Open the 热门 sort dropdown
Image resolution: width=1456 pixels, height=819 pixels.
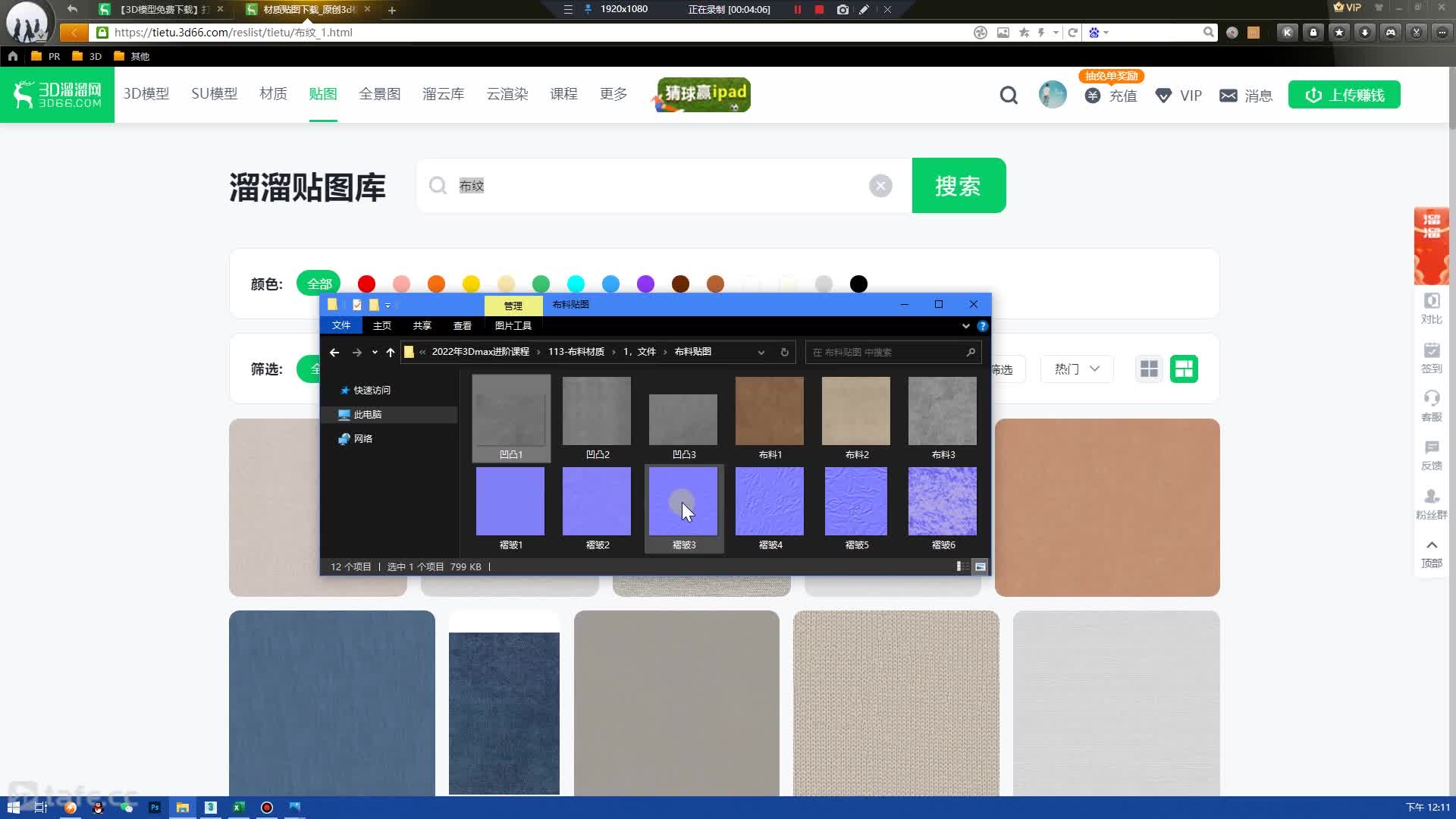[x=1077, y=369]
